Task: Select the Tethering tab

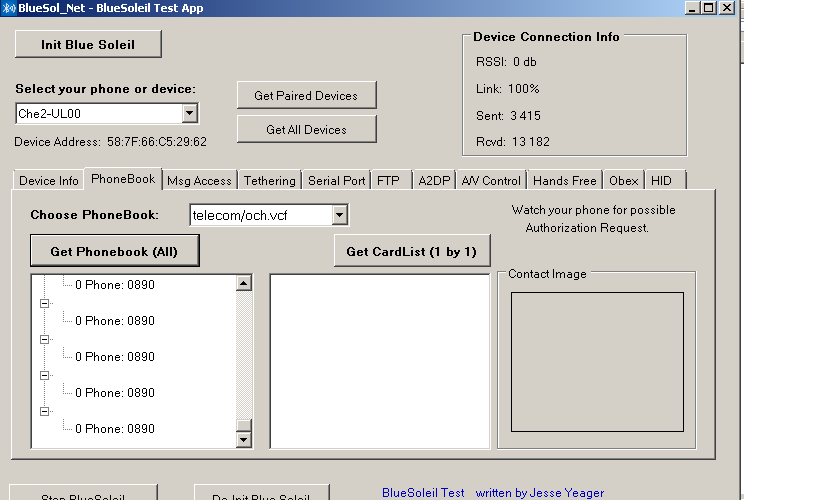Action: tap(270, 181)
